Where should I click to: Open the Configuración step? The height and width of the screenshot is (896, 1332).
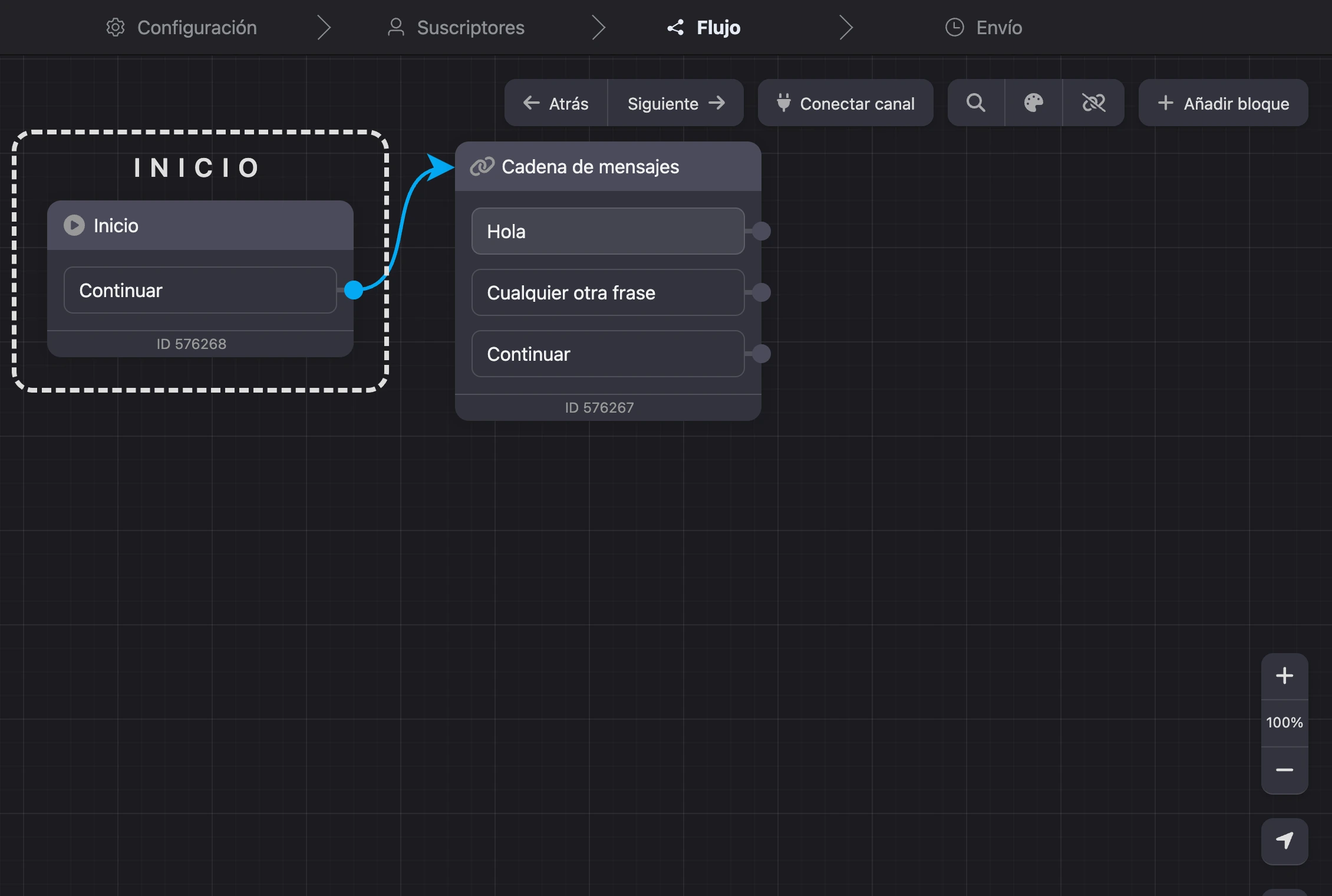point(182,28)
